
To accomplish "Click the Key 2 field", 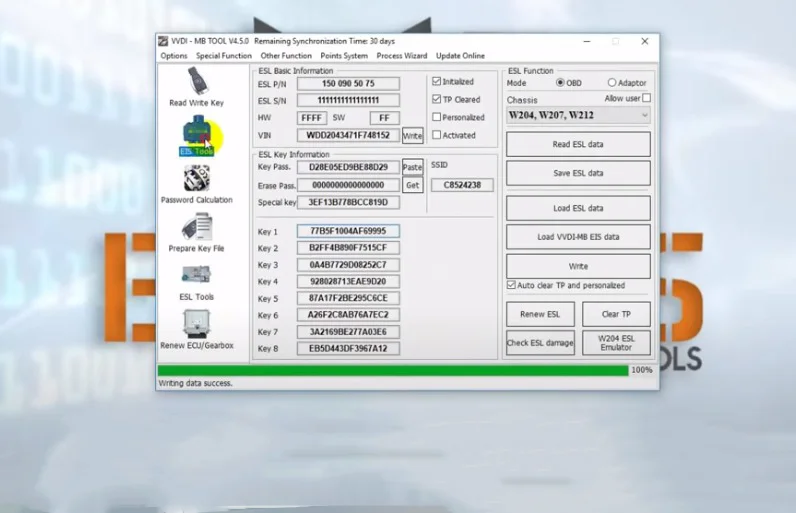I will [348, 248].
